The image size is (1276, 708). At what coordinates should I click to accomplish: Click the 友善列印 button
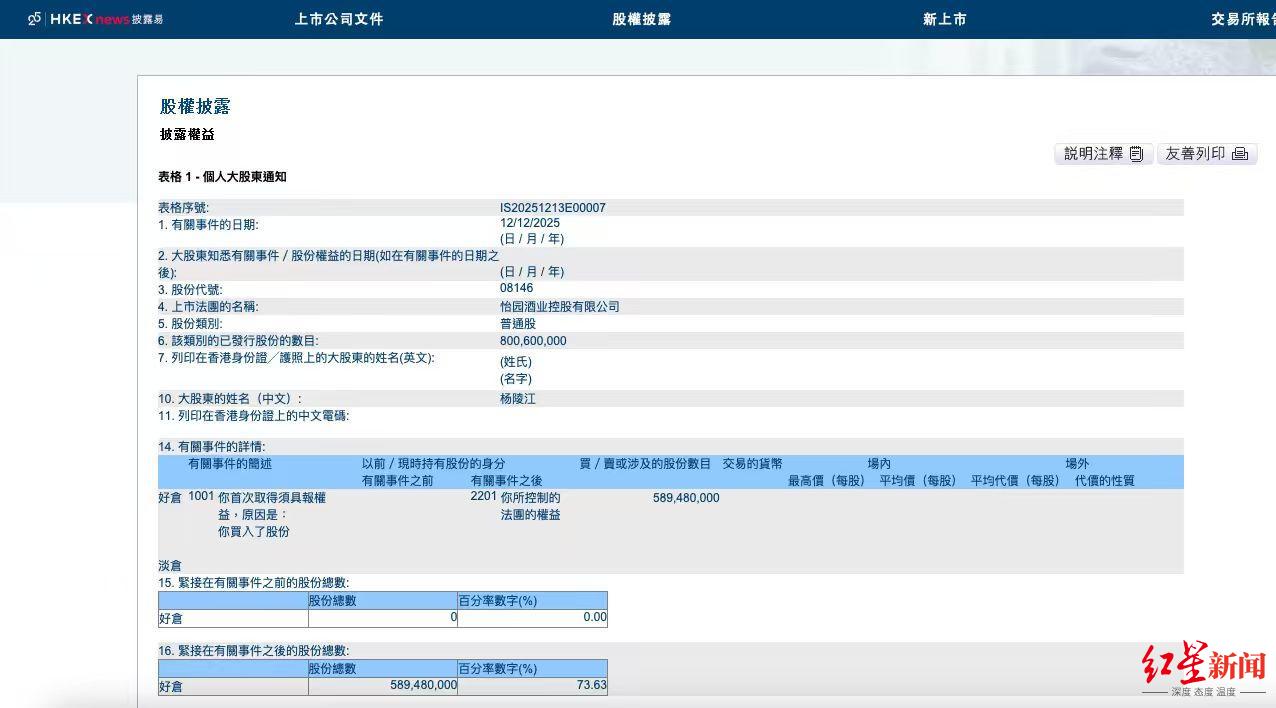[x=1200, y=153]
